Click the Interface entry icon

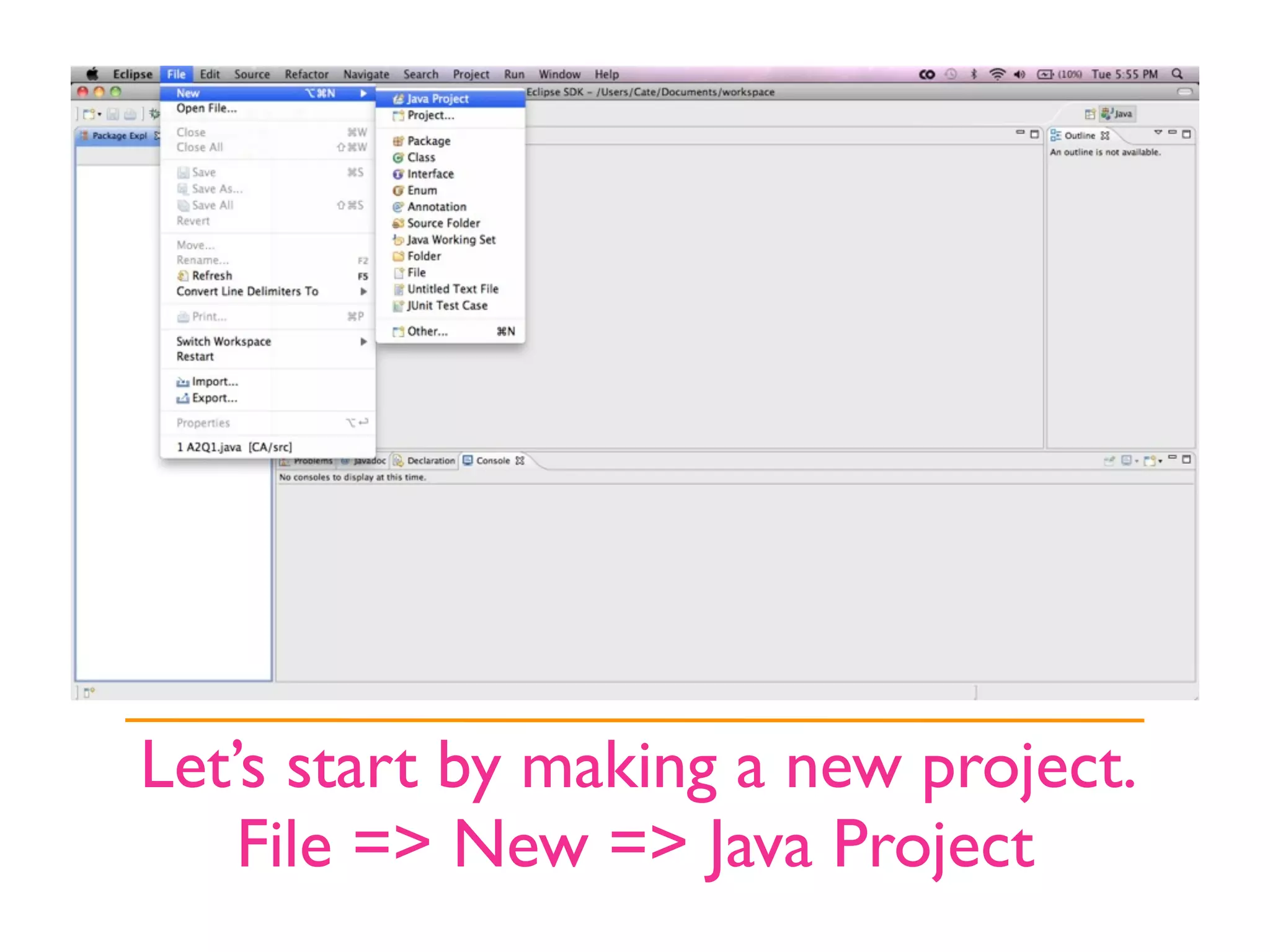tap(398, 175)
